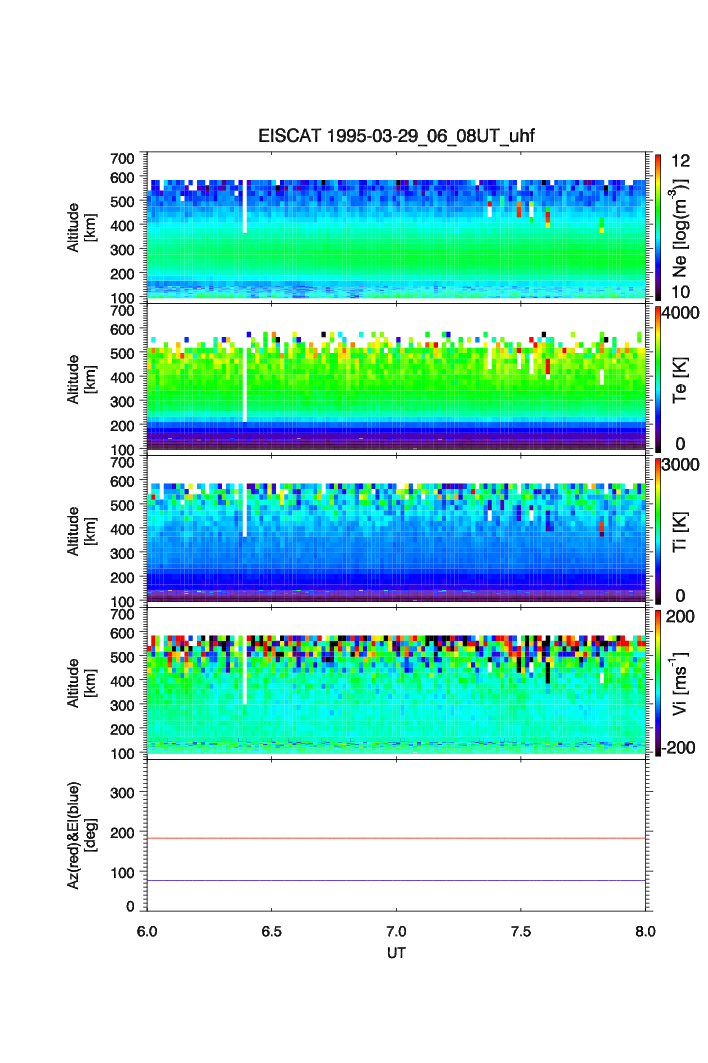Click the Vi ion velocity colorbar
Image resolution: width=708 pixels, height=1063 pixels.
[658, 682]
